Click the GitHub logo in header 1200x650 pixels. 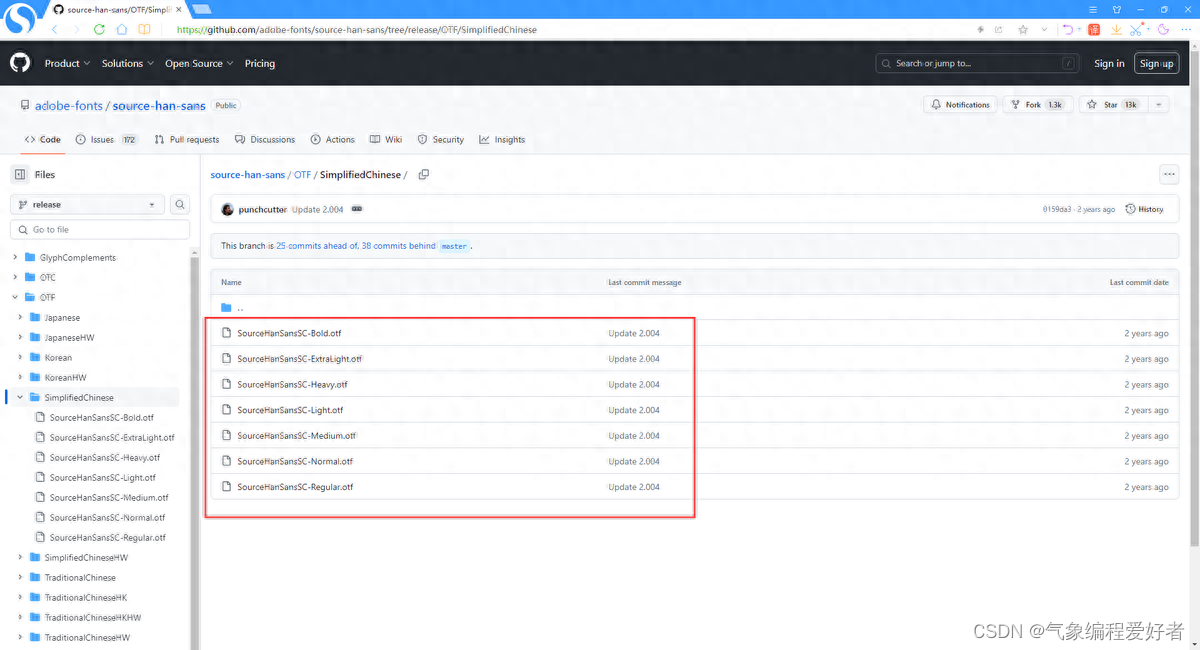click(x=20, y=63)
